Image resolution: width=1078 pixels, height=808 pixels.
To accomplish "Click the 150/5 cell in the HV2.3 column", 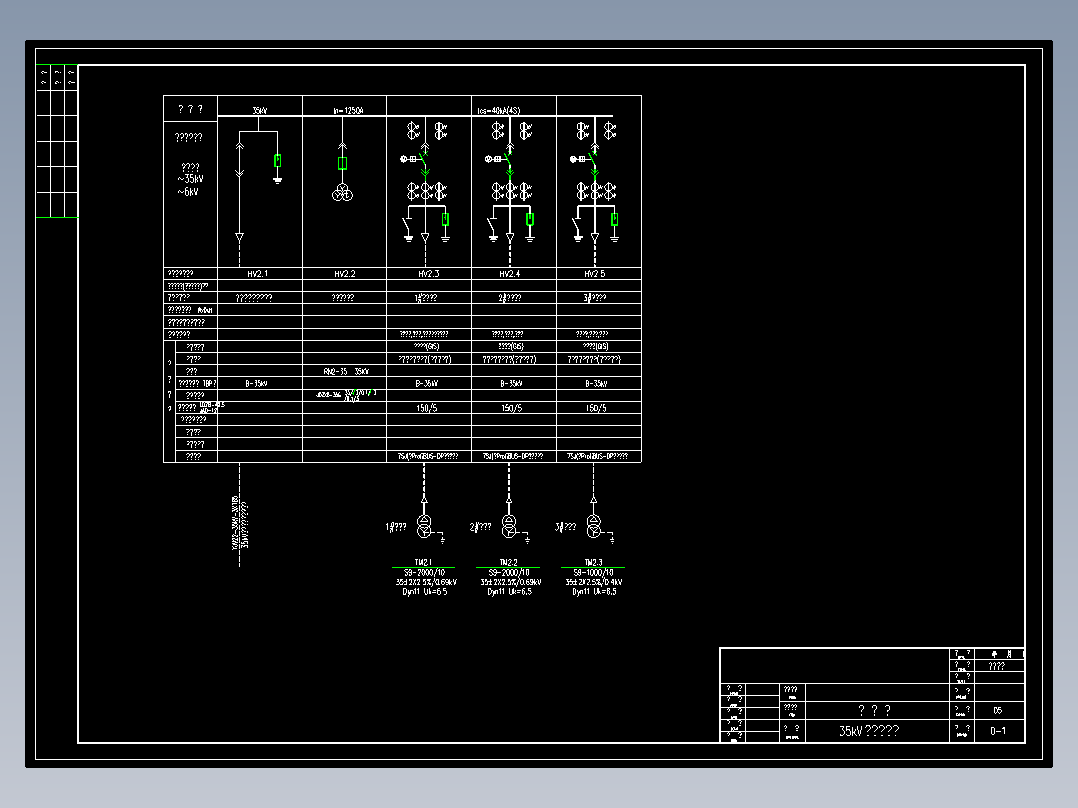I will pyautogui.click(x=426, y=408).
